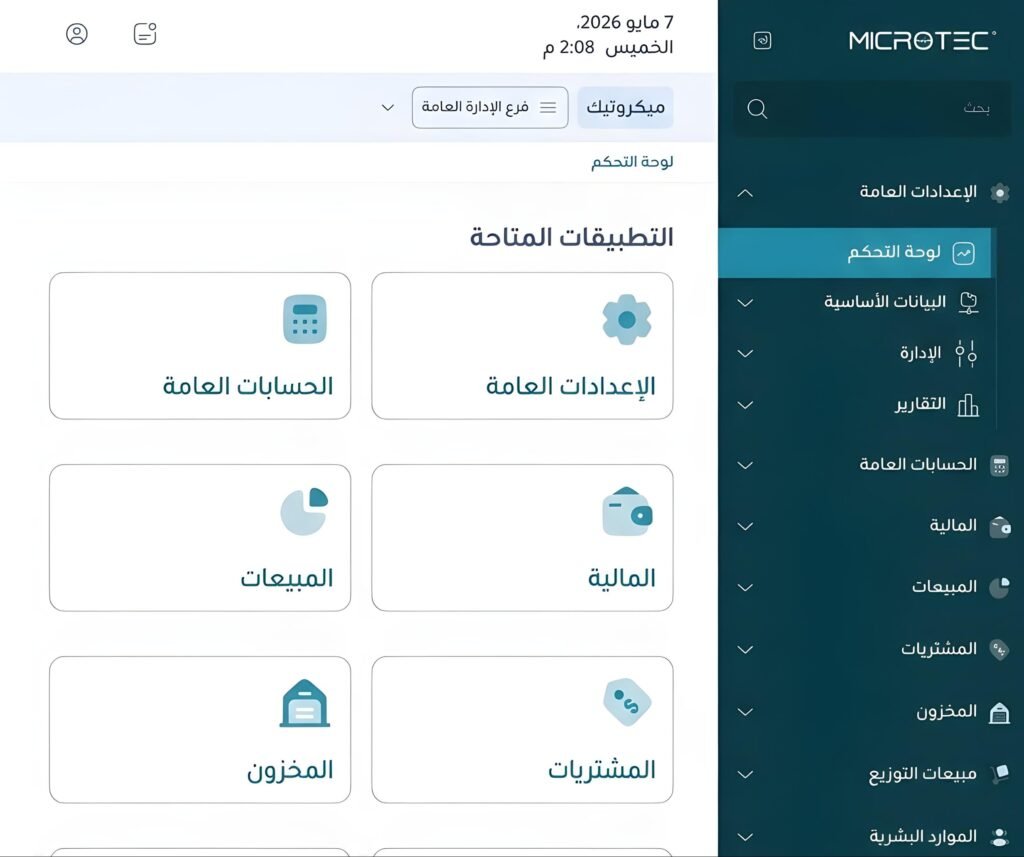Open the الحسابات العامة application card
Viewport: 1024px width, 857px height.
point(200,346)
